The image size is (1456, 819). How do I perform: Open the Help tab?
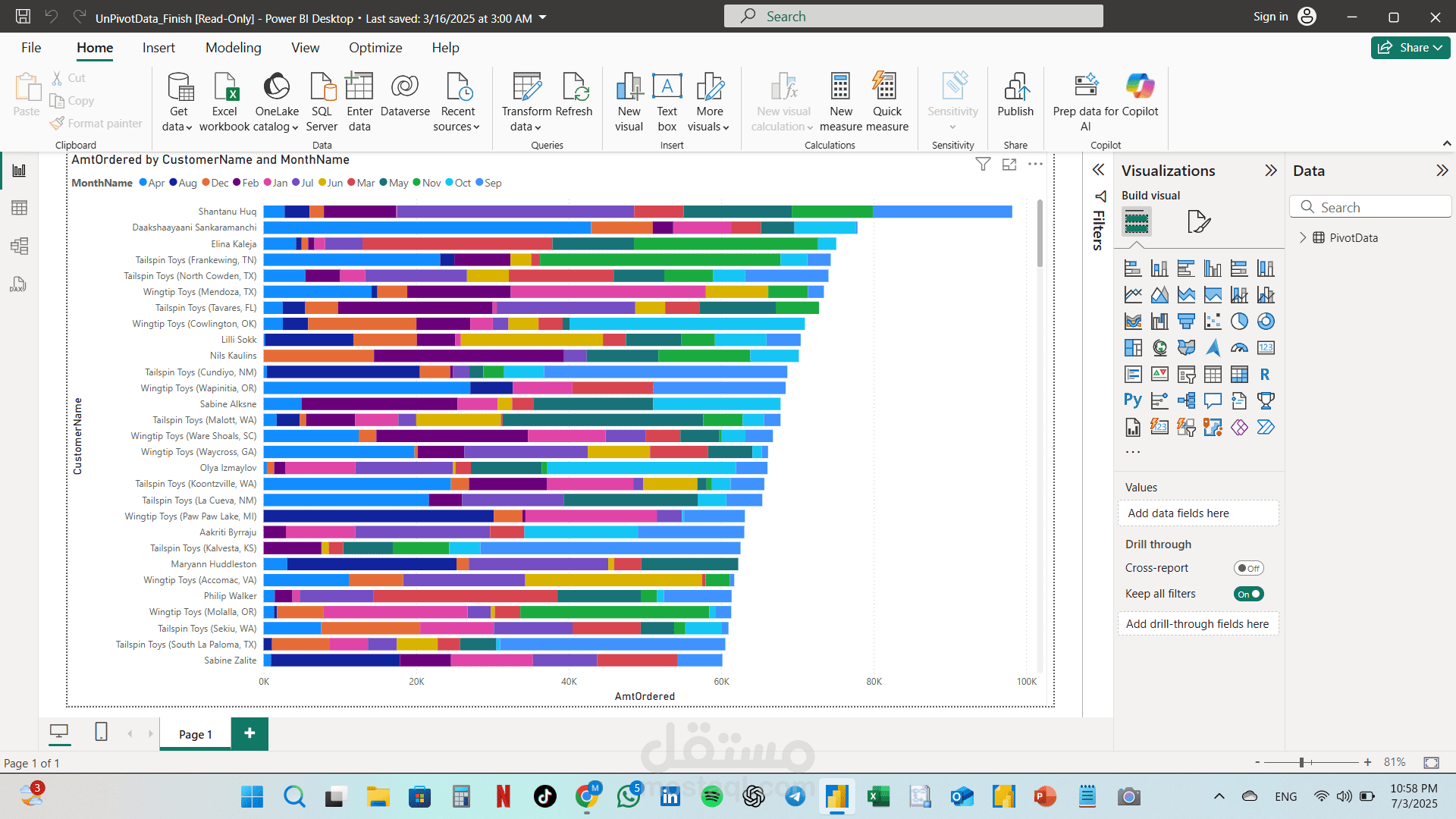click(x=445, y=48)
